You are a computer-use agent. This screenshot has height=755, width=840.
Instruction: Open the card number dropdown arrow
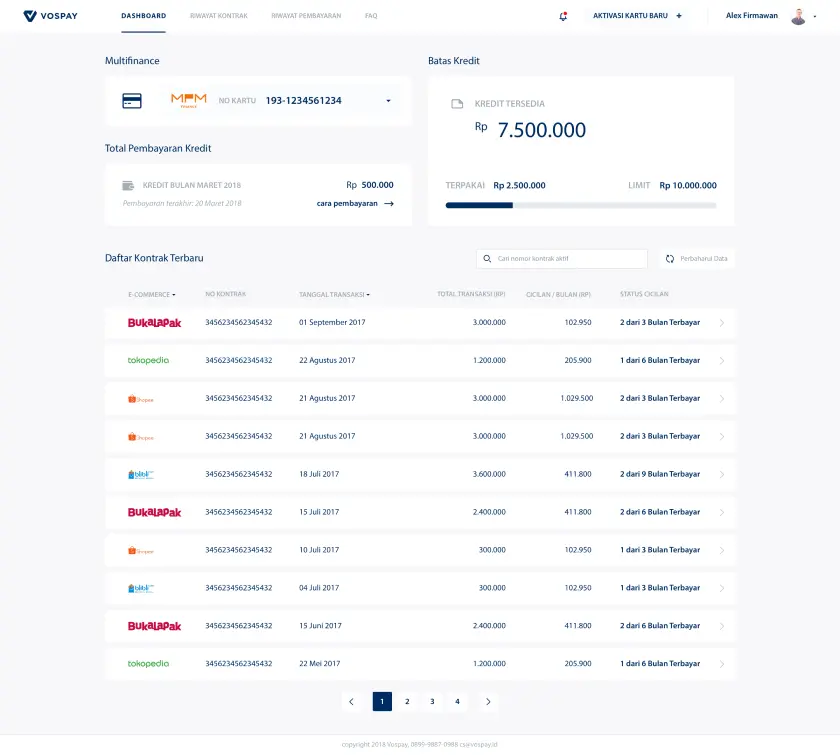coord(388,101)
